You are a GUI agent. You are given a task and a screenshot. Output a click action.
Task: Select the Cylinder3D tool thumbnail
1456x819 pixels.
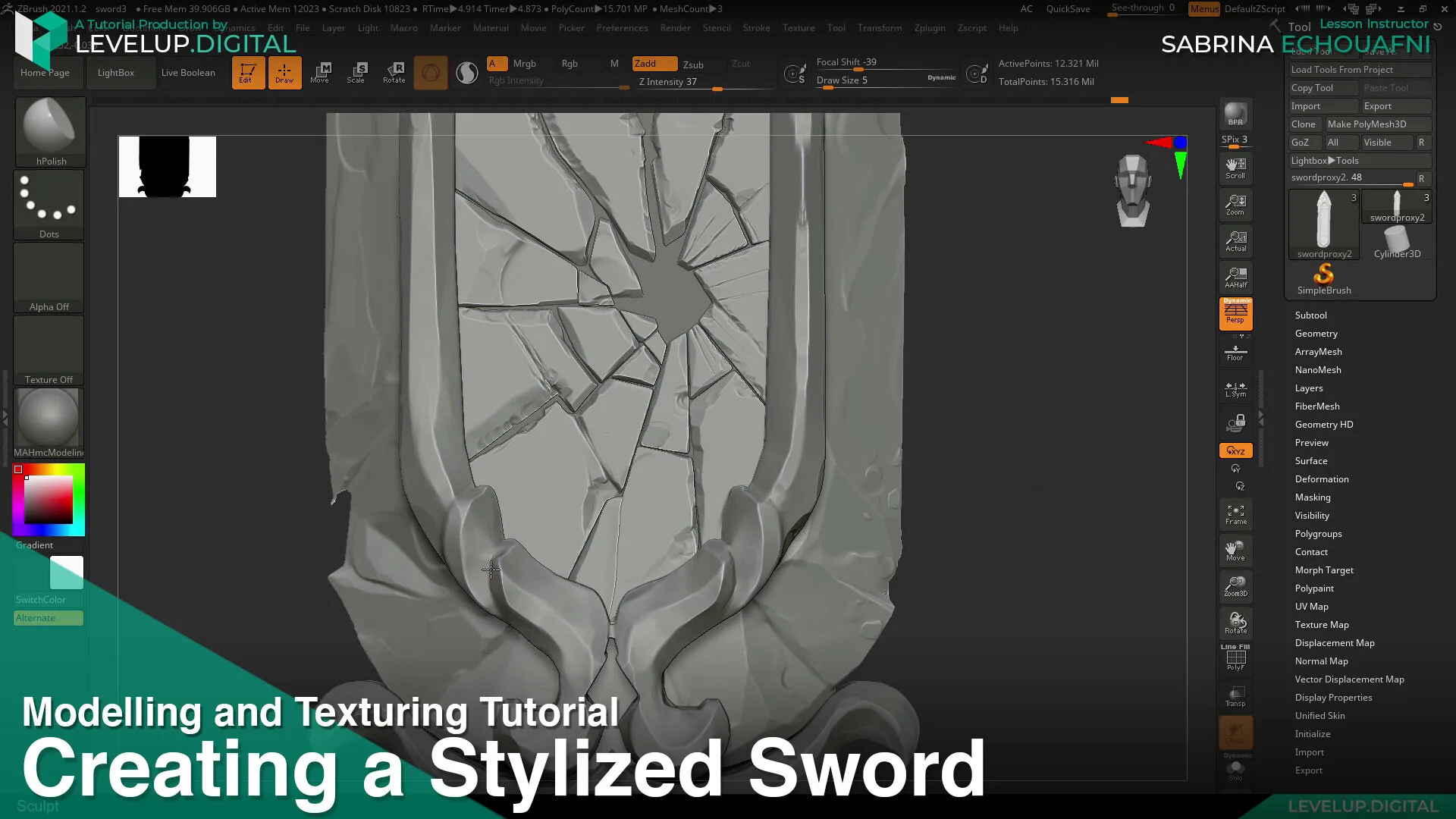coord(1398,235)
